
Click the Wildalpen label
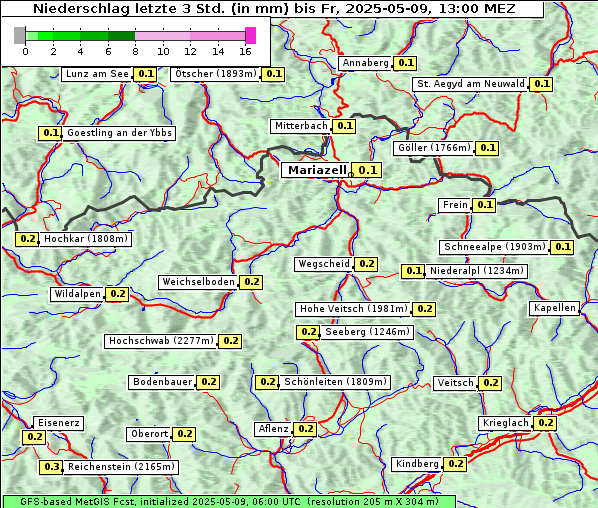click(x=77, y=294)
